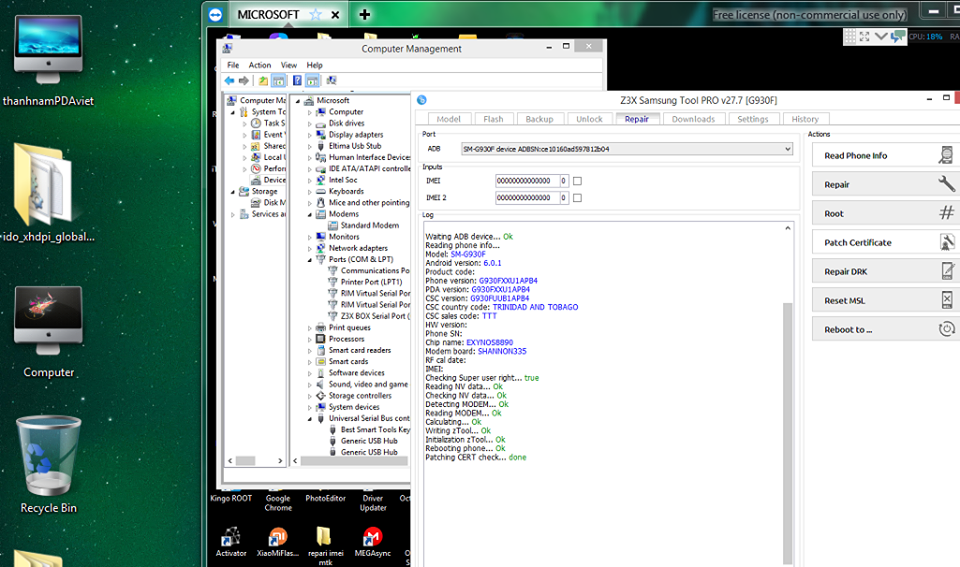Click the Root button
This screenshot has width=960, height=567.
click(x=885, y=214)
